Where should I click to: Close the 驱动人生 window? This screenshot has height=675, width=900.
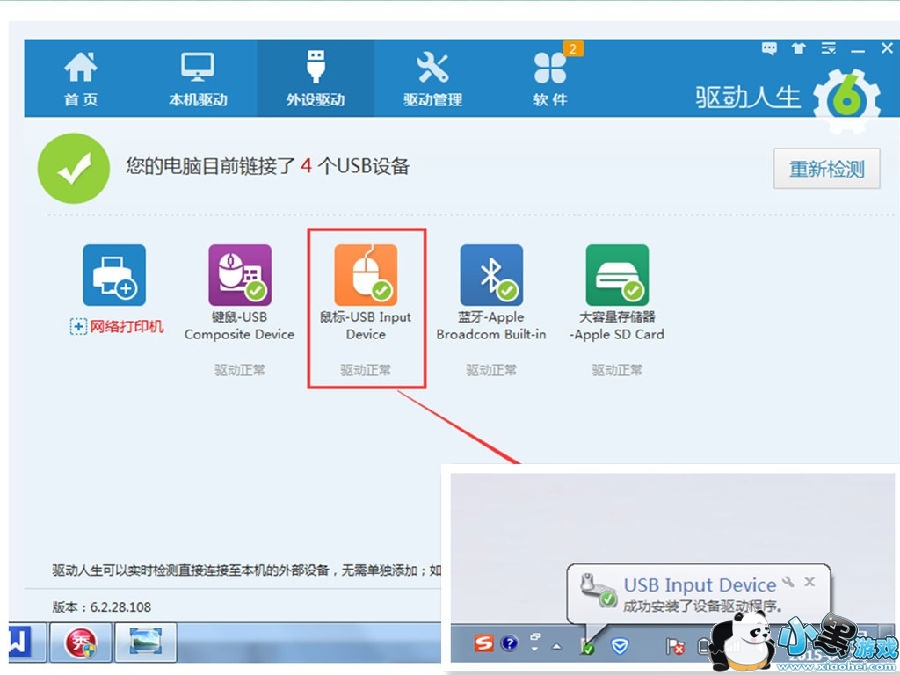click(887, 49)
